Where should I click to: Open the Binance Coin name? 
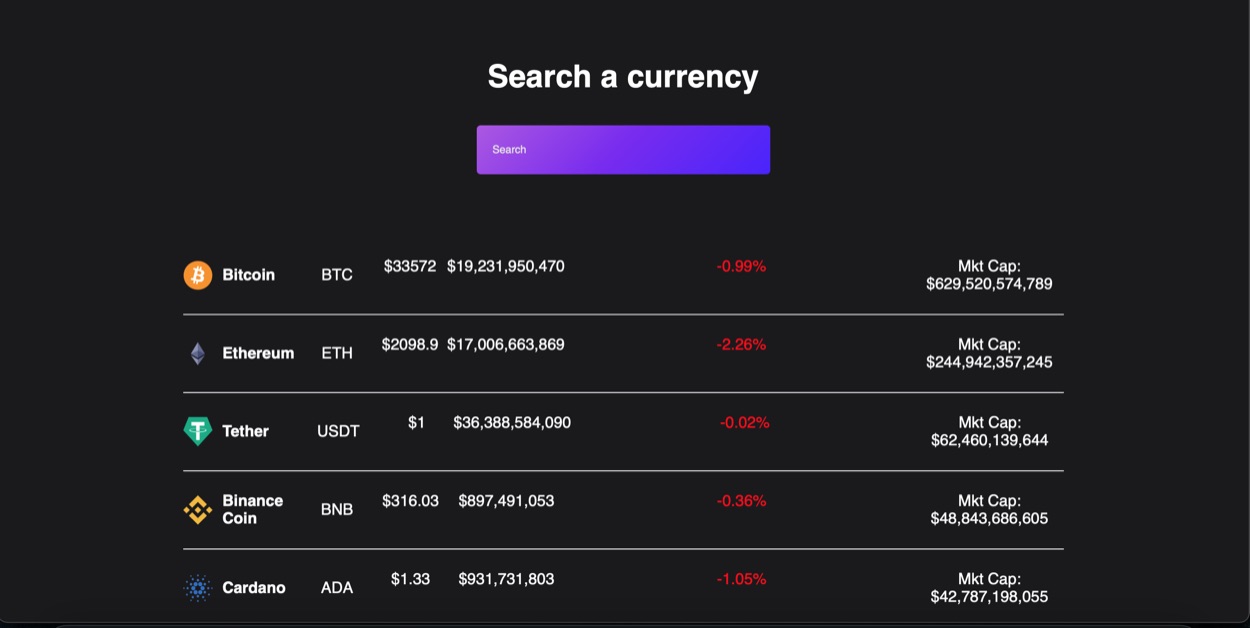pos(252,510)
